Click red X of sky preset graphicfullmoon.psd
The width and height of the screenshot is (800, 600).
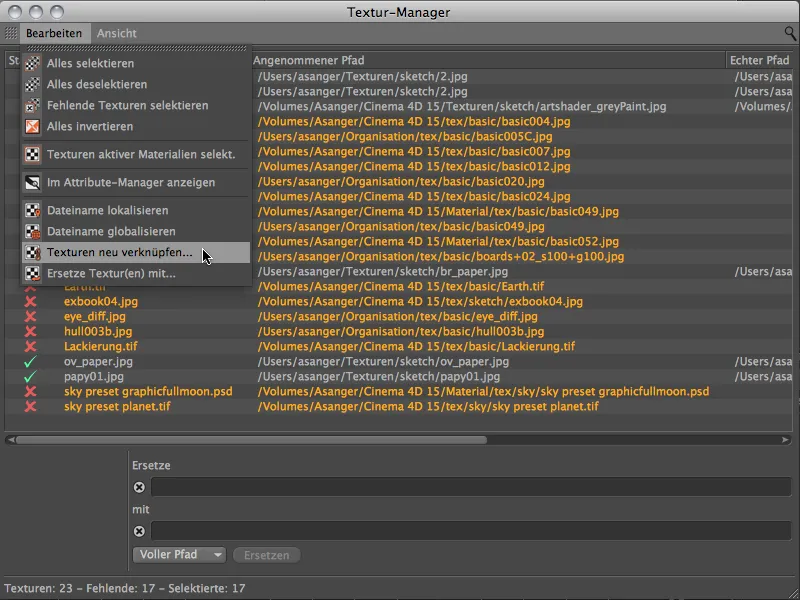(31, 391)
